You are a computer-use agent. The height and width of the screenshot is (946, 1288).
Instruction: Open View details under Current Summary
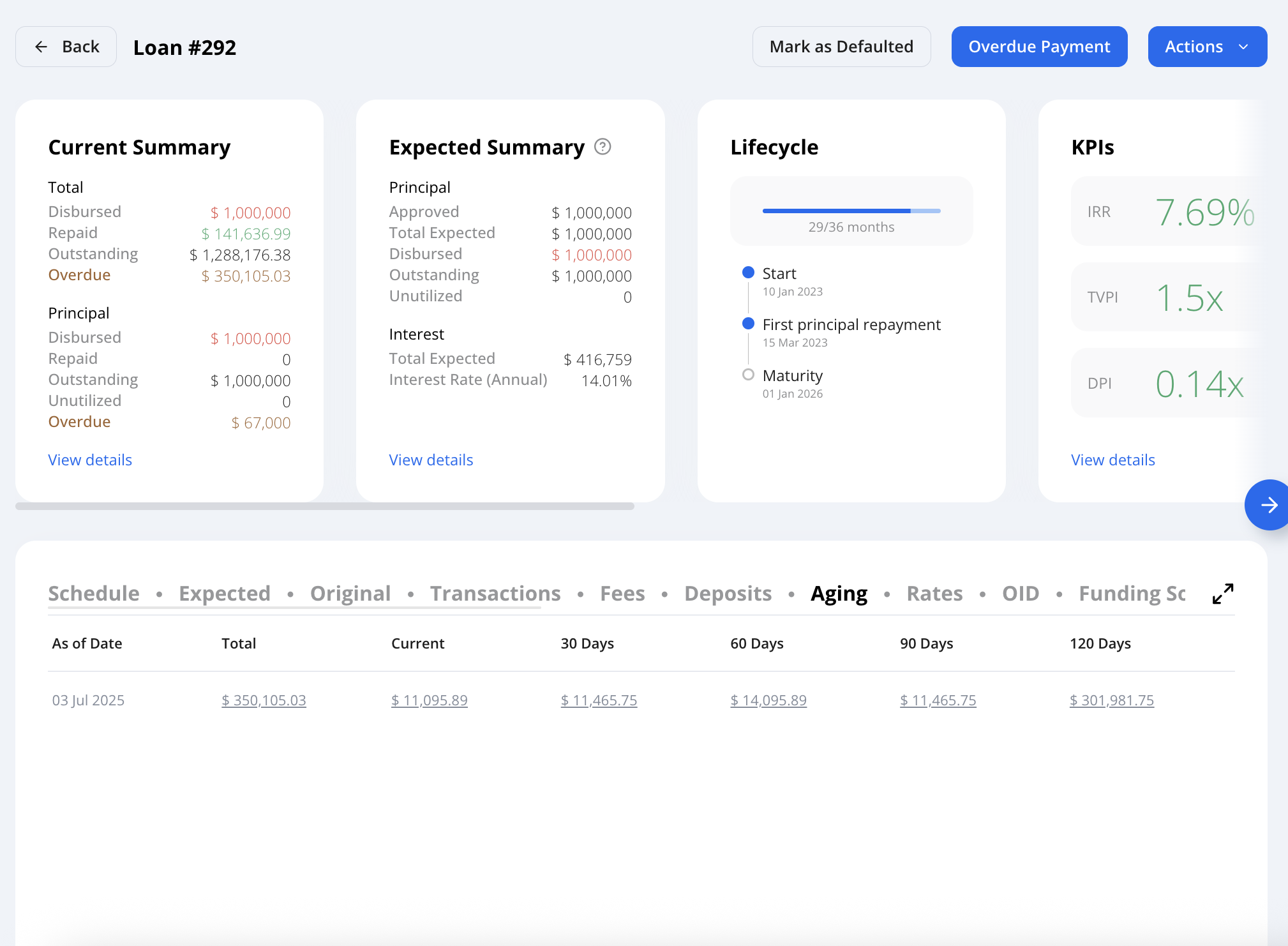(90, 460)
